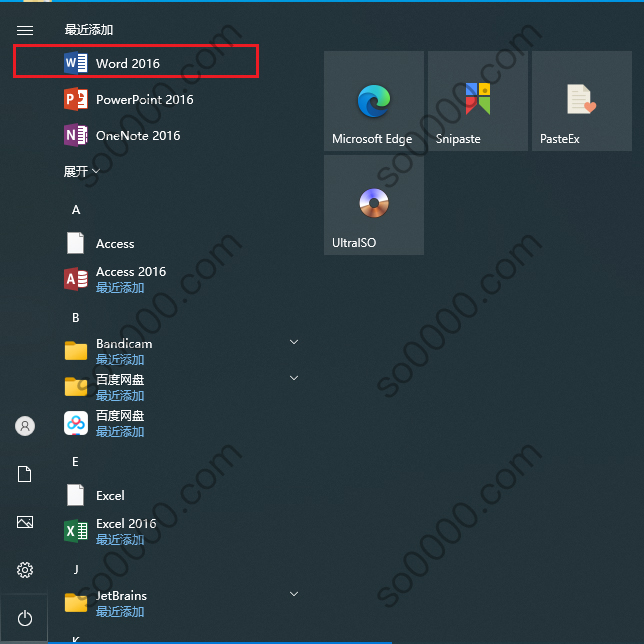Expand the Bandicam folder chevron
Viewport: 644px width, 644px height.
click(x=294, y=342)
